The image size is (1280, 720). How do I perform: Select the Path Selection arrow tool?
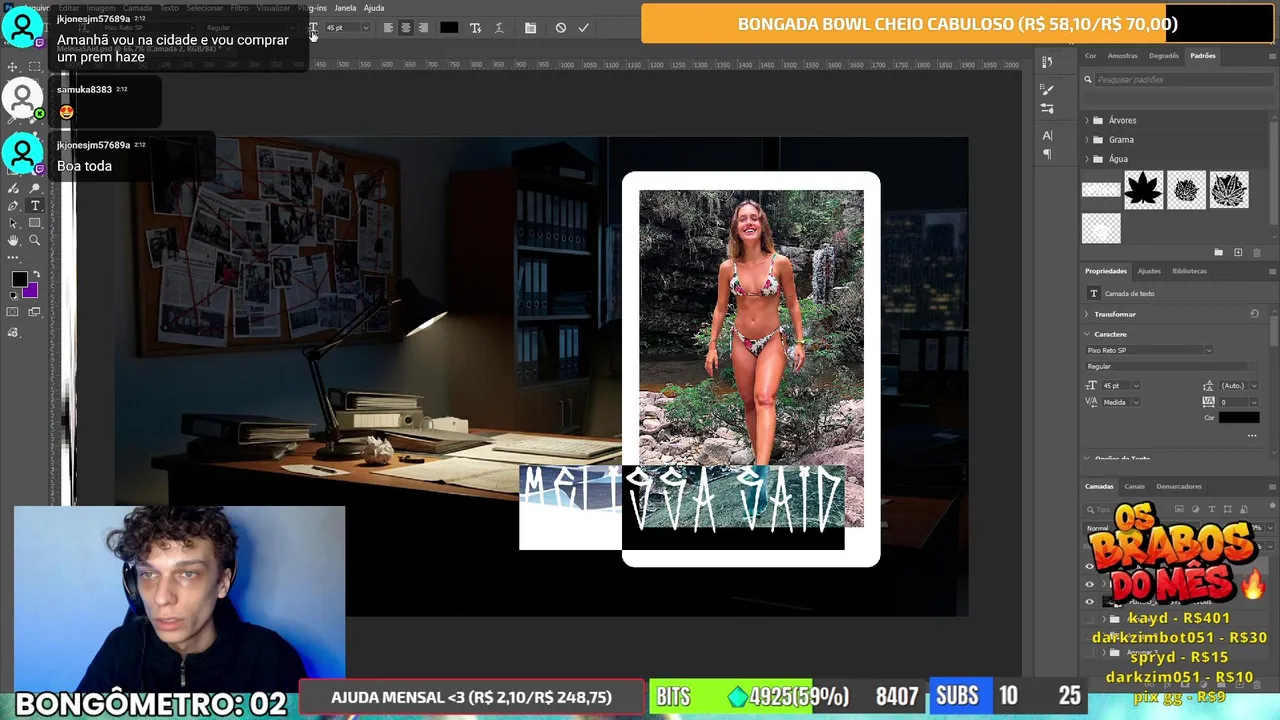[13, 223]
